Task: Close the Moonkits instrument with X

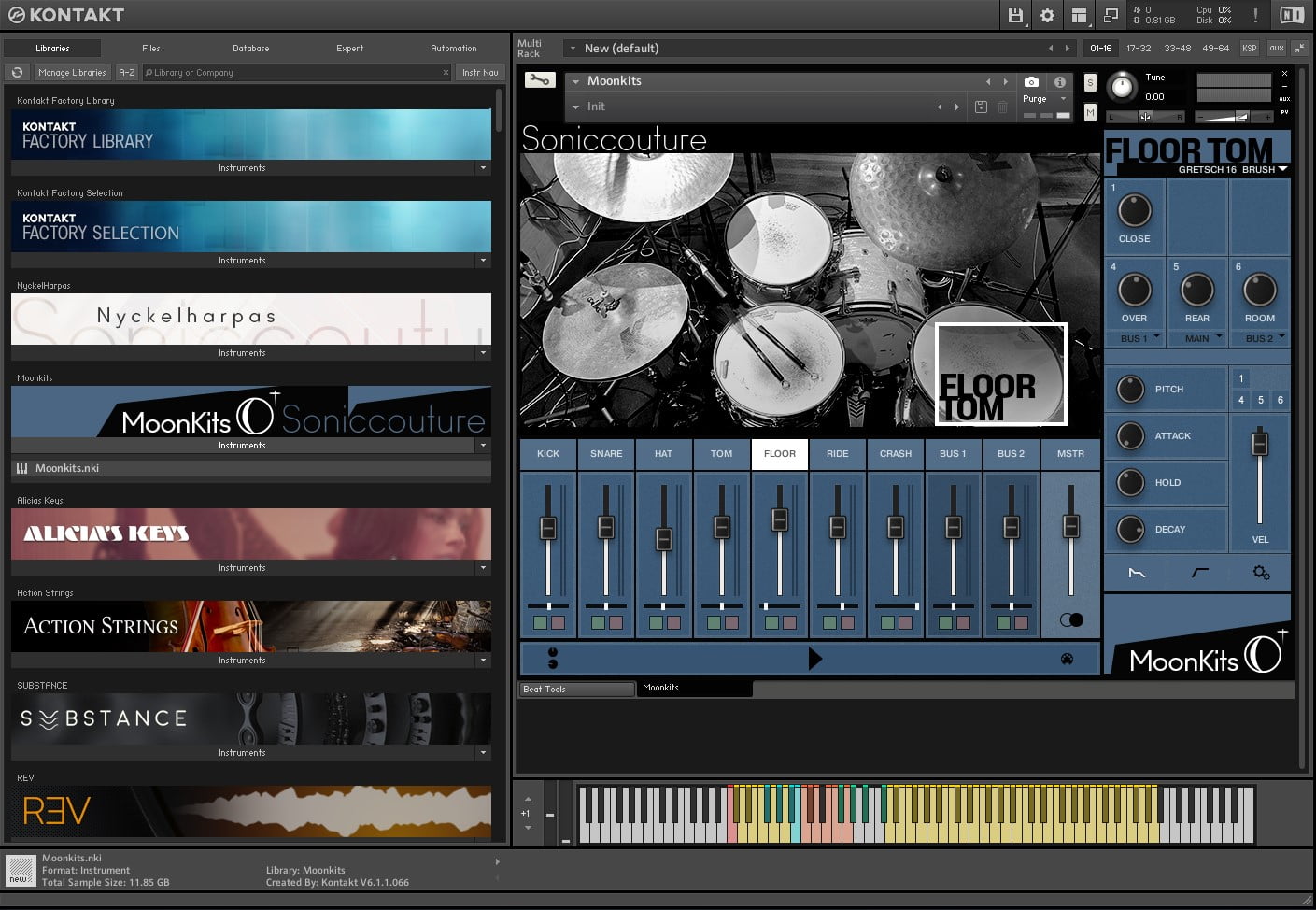Action: (1284, 74)
